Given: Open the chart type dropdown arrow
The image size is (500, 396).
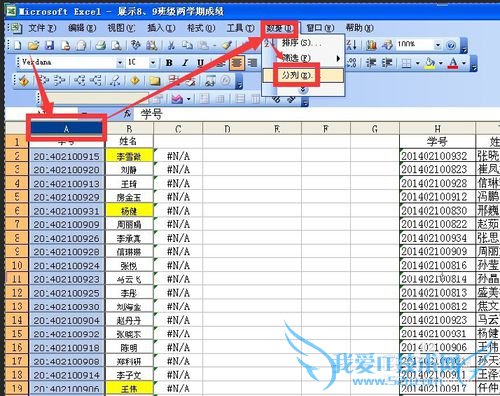Looking at the screenshot, I should pos(189,99).
